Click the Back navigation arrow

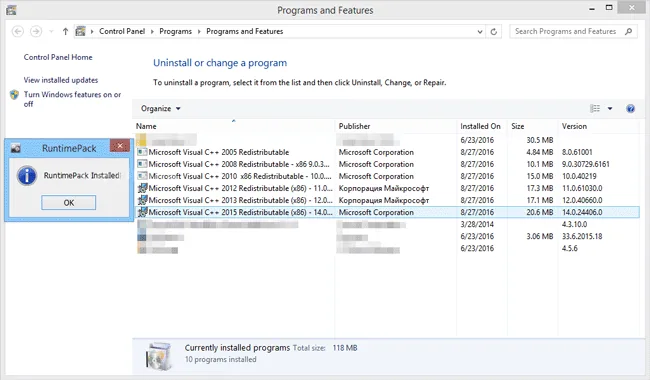(x=18, y=31)
